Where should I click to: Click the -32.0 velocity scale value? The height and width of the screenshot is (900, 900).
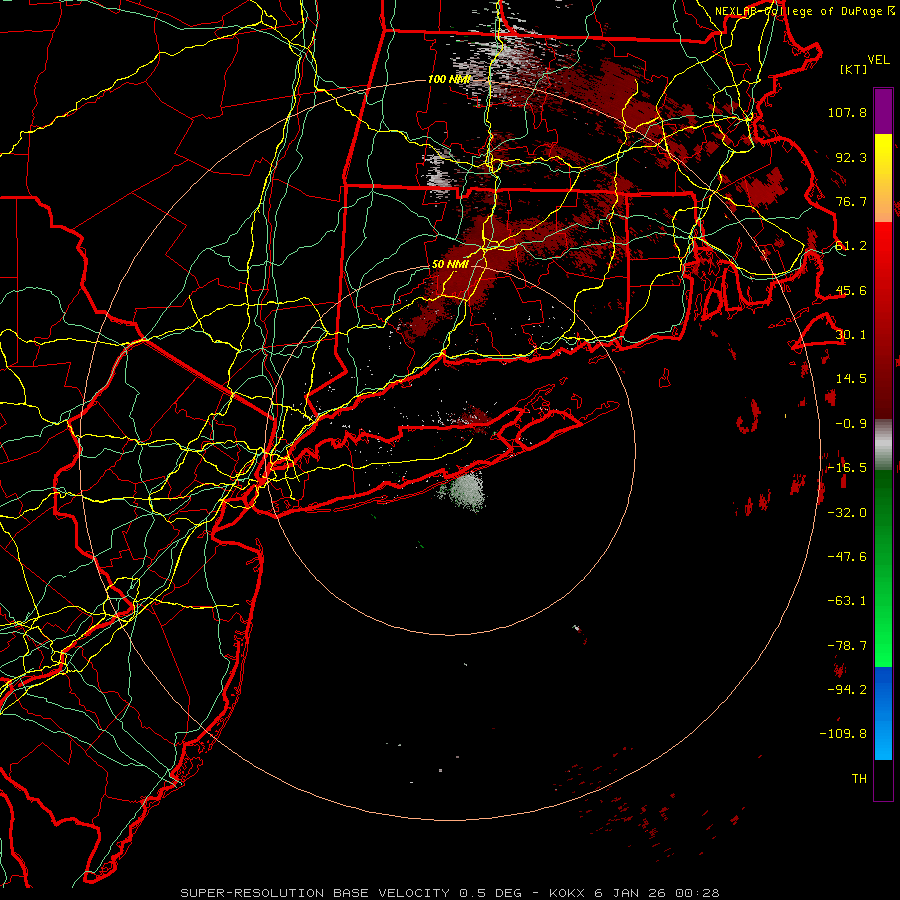coord(847,513)
